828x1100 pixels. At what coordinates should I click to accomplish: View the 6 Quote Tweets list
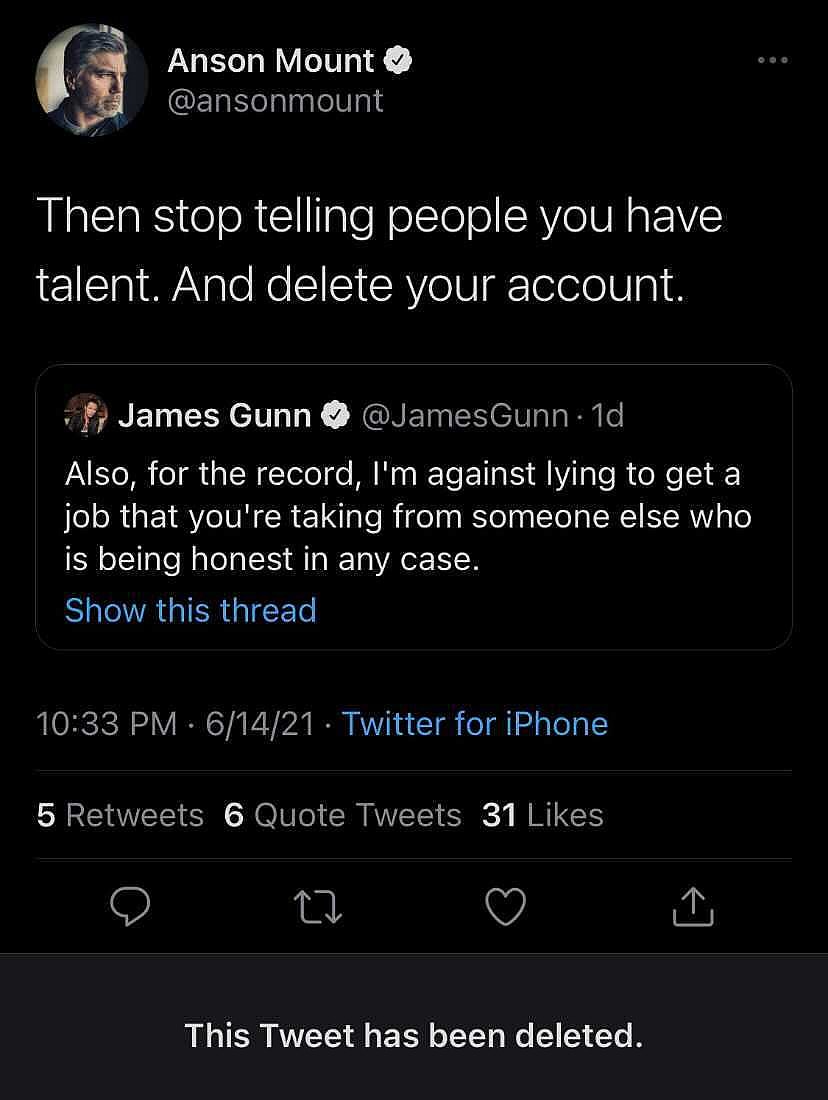click(343, 815)
